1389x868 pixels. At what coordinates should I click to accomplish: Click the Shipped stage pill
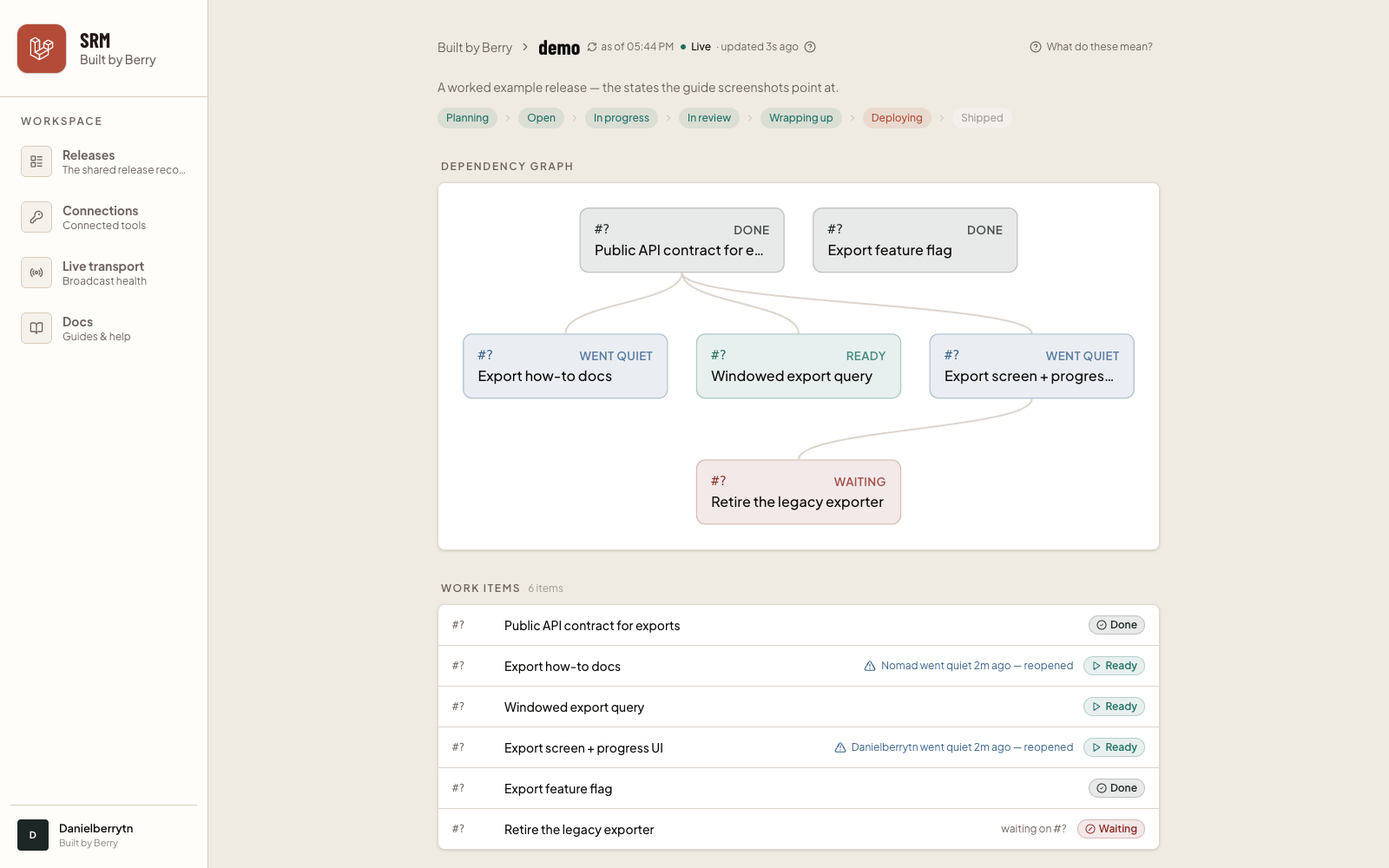click(x=982, y=118)
